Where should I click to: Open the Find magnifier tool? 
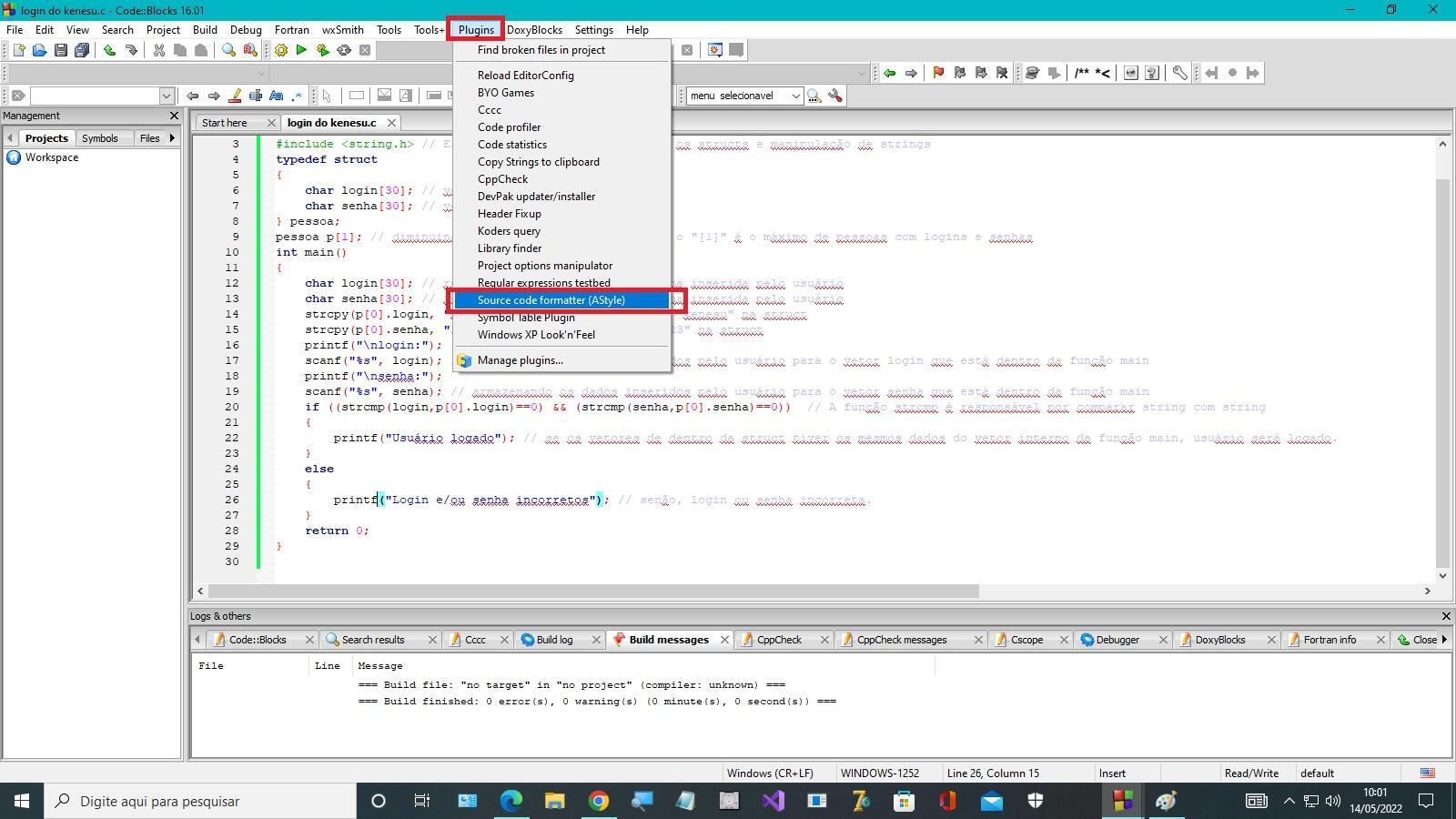(x=228, y=50)
